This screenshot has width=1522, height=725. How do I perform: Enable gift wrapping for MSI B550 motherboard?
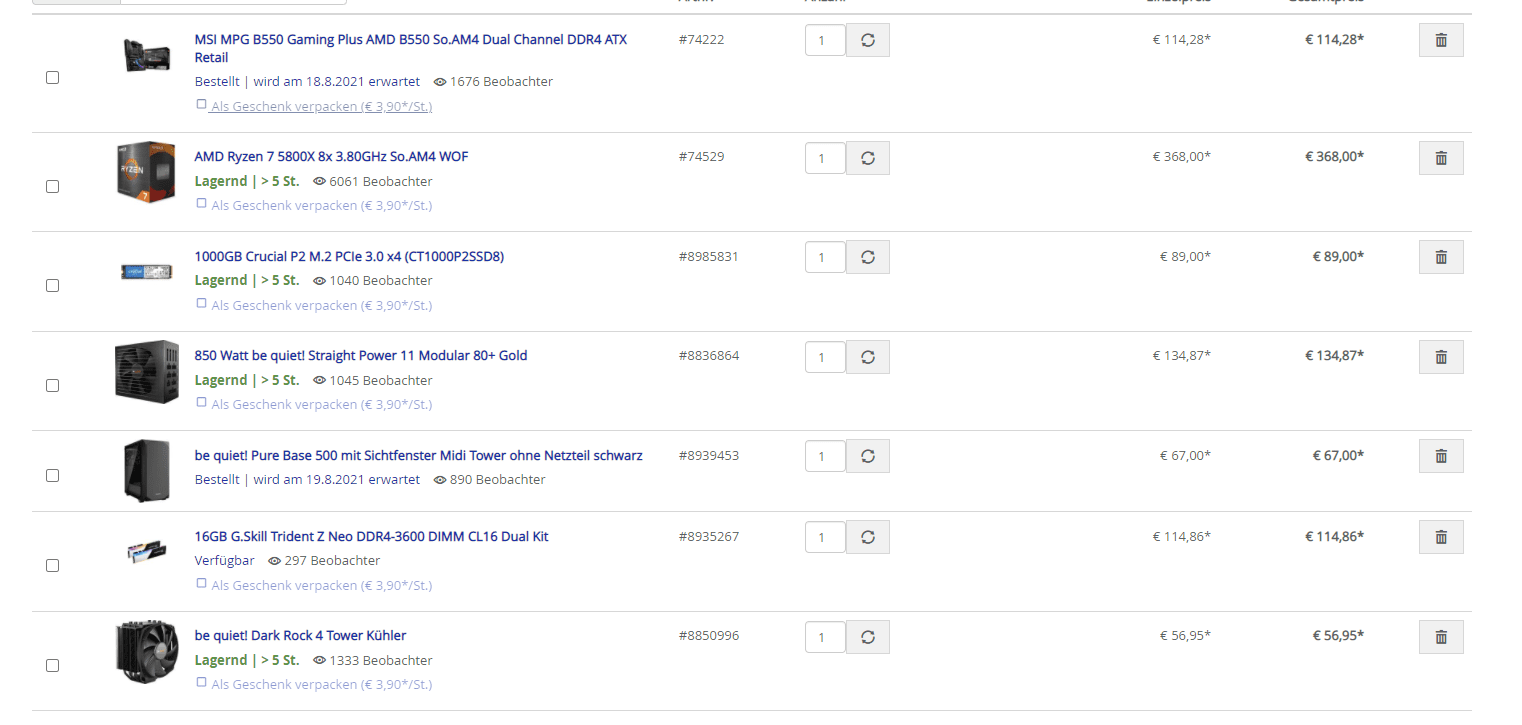click(202, 104)
